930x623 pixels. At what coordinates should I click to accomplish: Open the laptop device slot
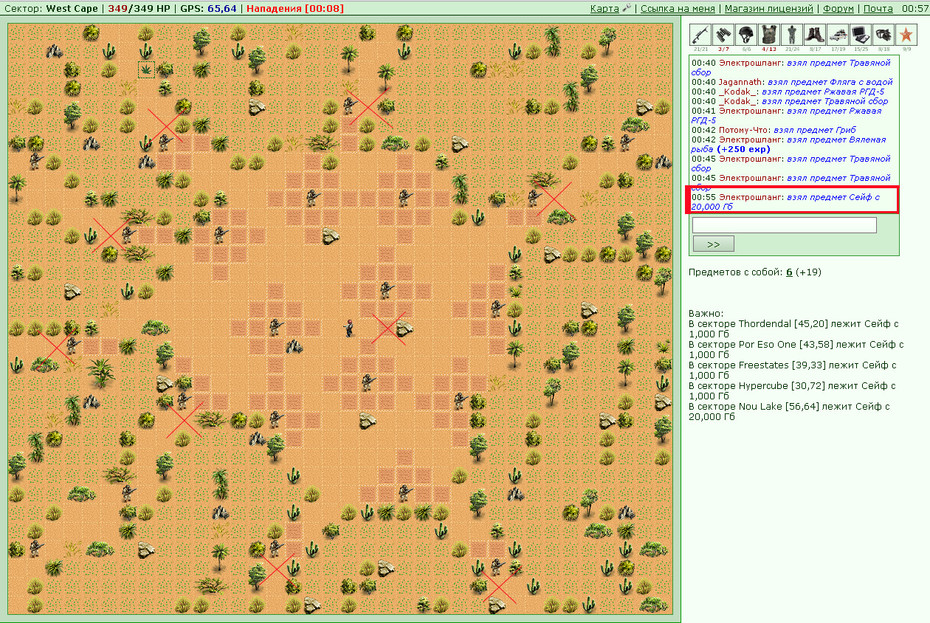(x=861, y=35)
